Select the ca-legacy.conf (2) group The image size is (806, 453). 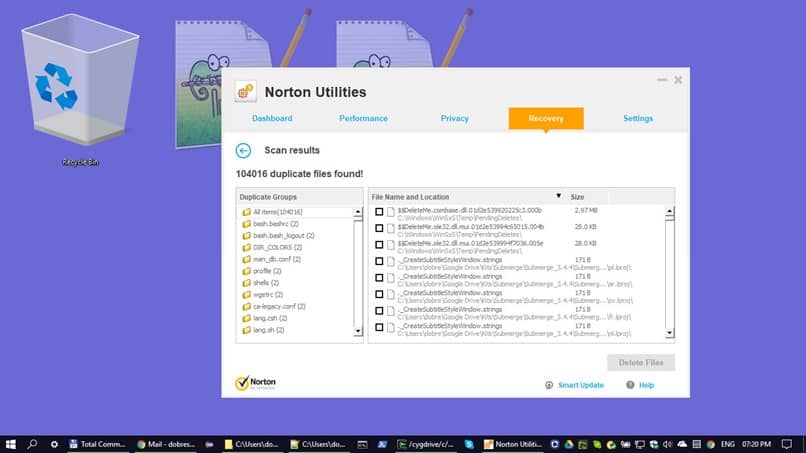pyautogui.click(x=279, y=306)
